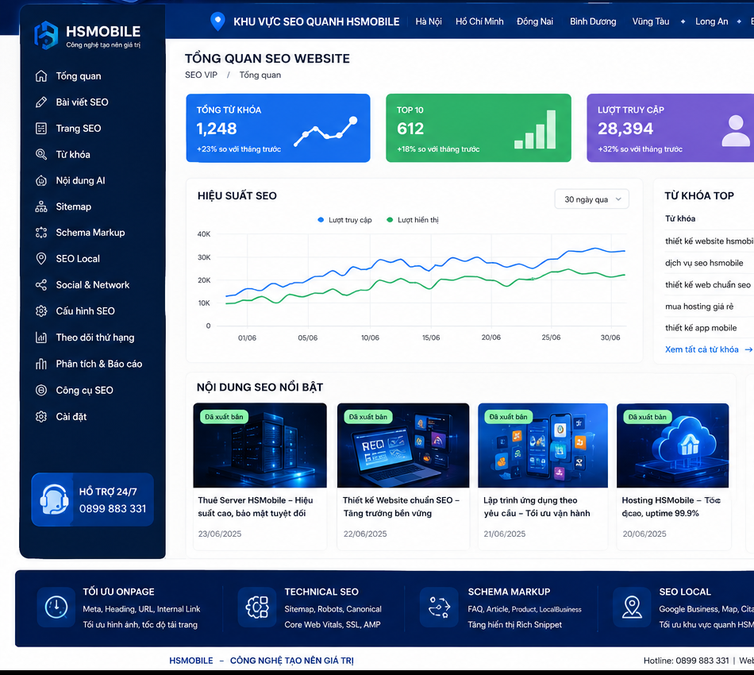Image resolution: width=754 pixels, height=675 pixels.
Task: Click the Schema Markup icon in sidebar
Action: click(x=41, y=233)
